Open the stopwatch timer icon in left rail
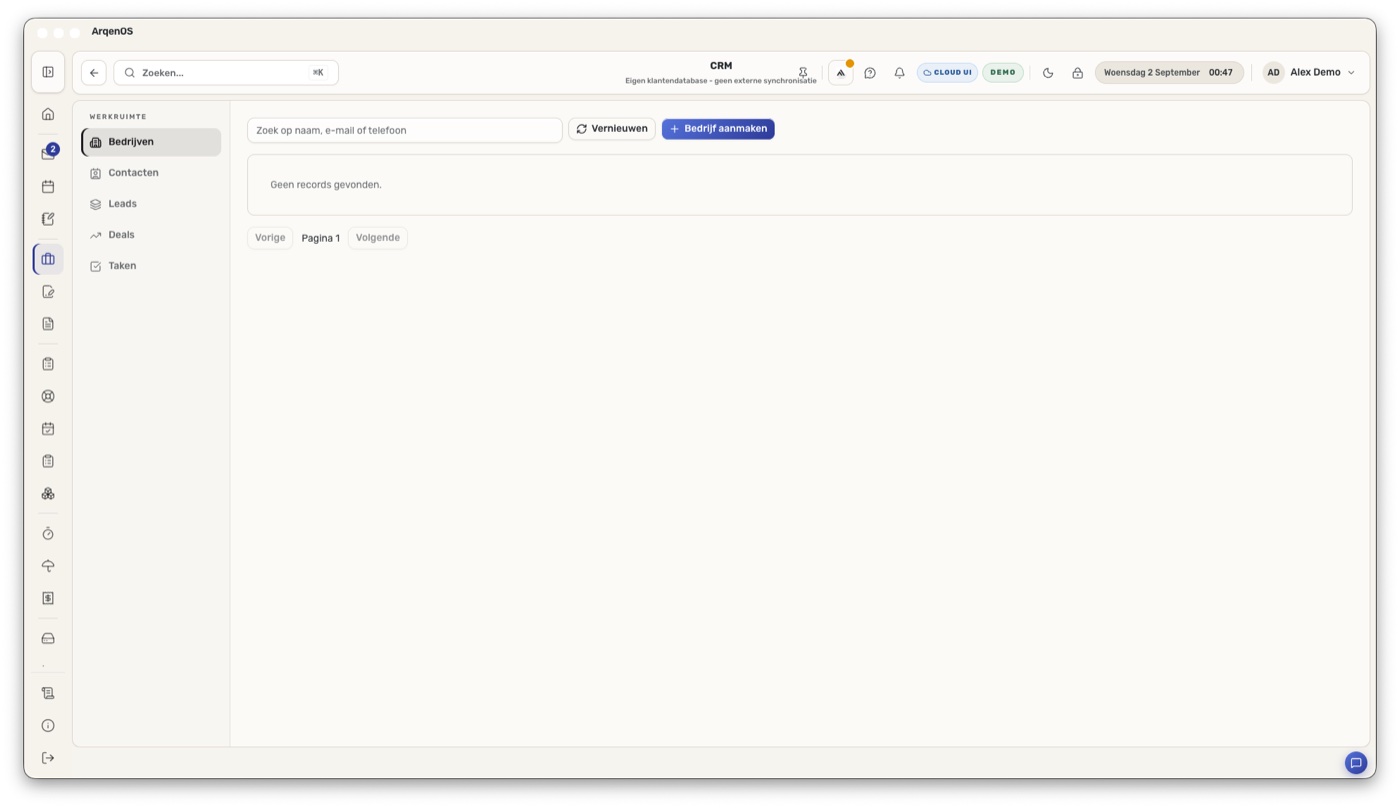The width and height of the screenshot is (1400, 808). pos(48,534)
